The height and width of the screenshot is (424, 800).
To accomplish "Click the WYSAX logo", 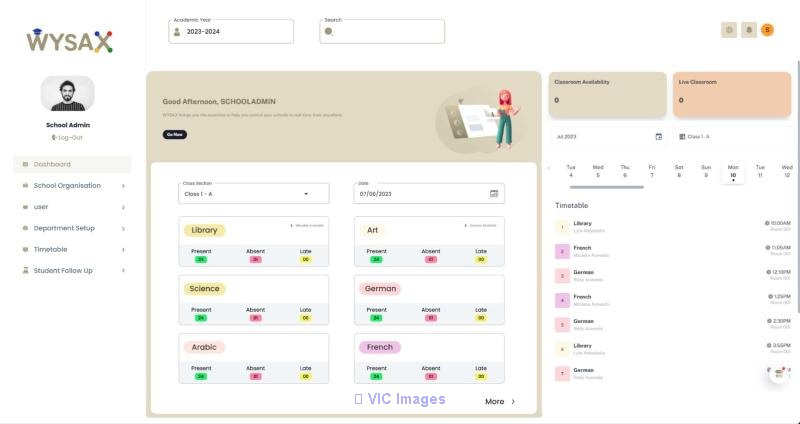I will pos(69,41).
